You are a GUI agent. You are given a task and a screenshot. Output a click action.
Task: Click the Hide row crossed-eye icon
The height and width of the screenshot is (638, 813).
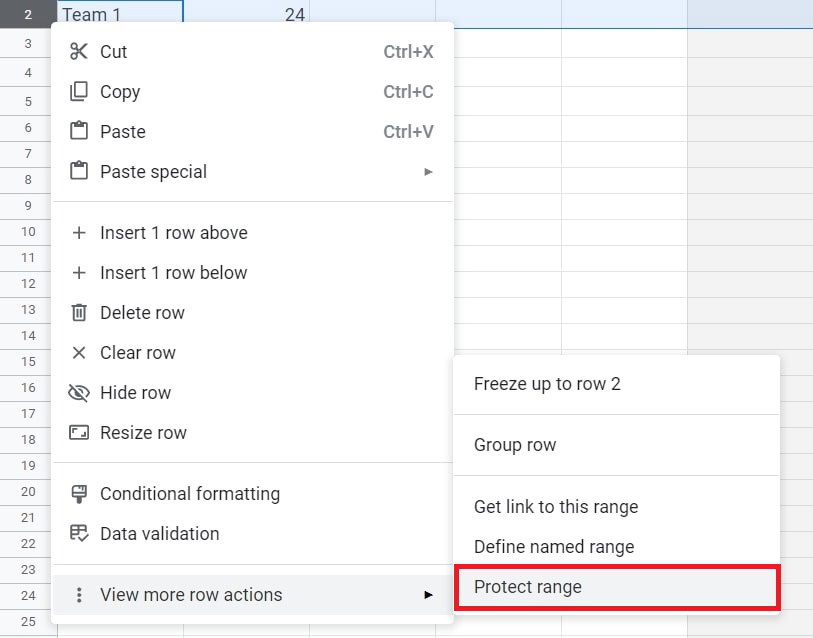coord(79,392)
